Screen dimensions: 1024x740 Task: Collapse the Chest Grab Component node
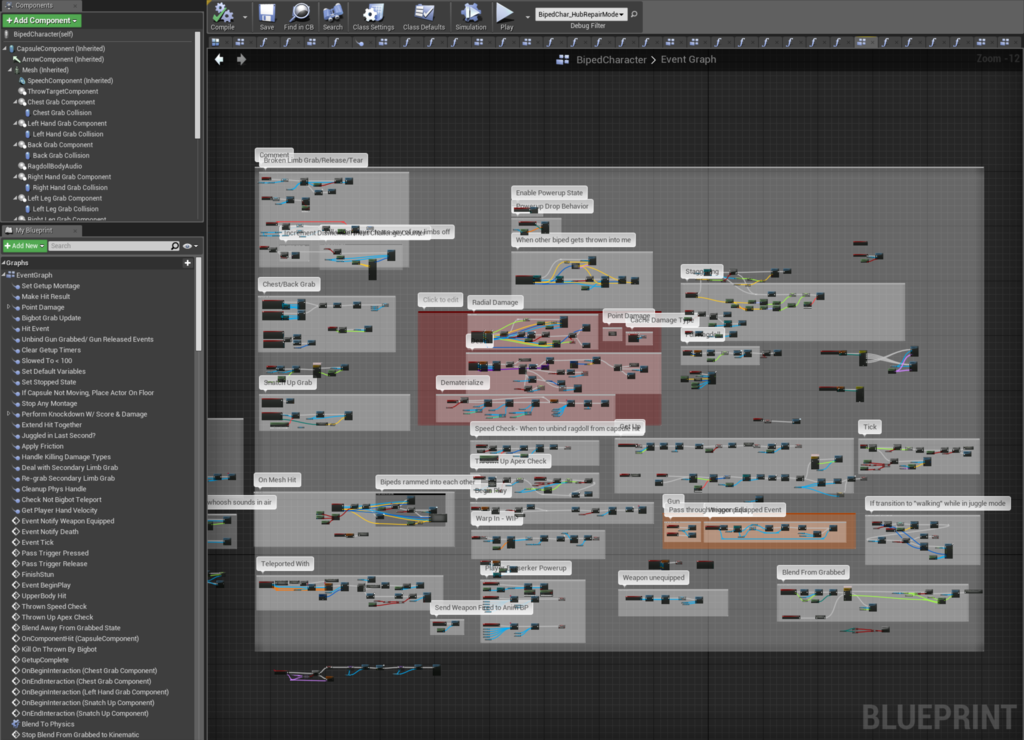click(16, 102)
